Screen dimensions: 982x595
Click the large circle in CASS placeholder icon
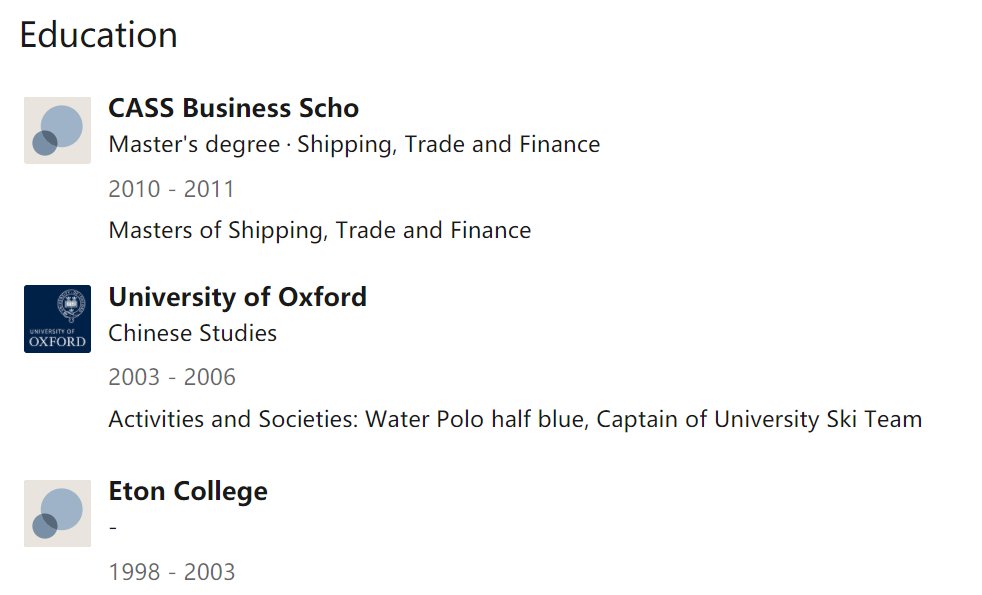point(62,126)
